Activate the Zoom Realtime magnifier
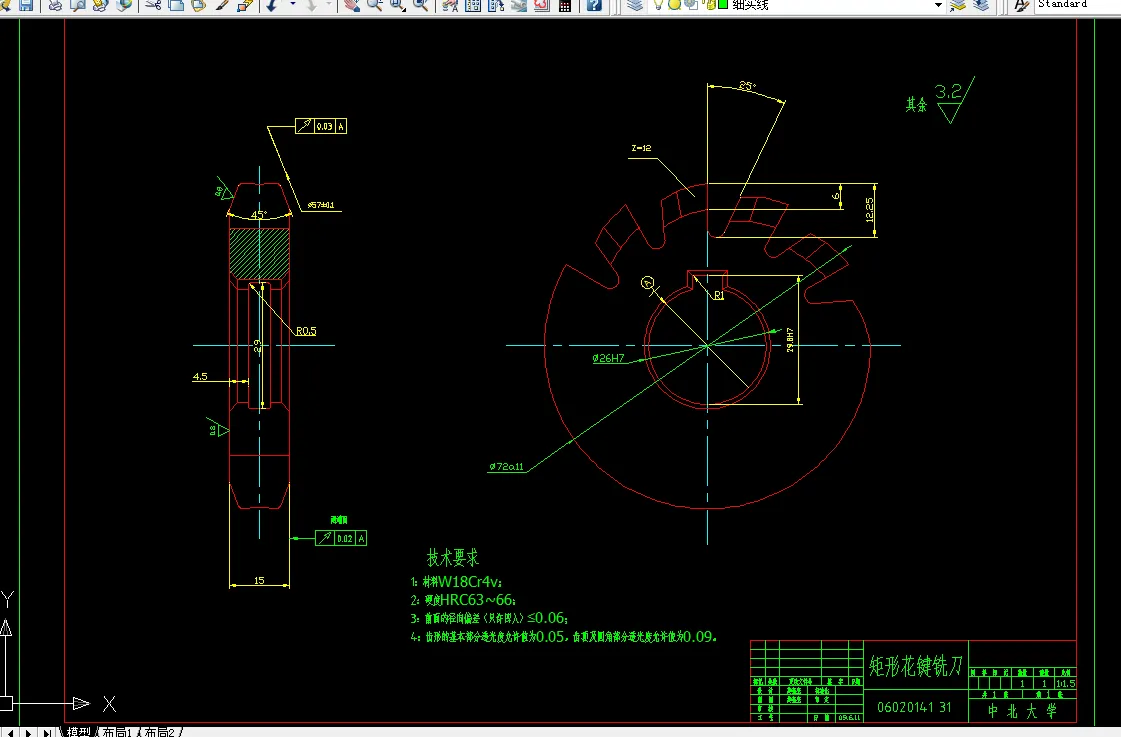The height and width of the screenshot is (737, 1121). tap(374, 5)
